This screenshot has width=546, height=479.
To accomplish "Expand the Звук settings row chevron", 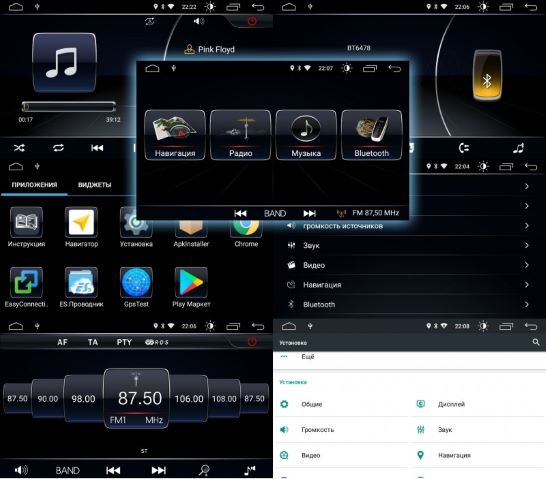I will tap(527, 245).
